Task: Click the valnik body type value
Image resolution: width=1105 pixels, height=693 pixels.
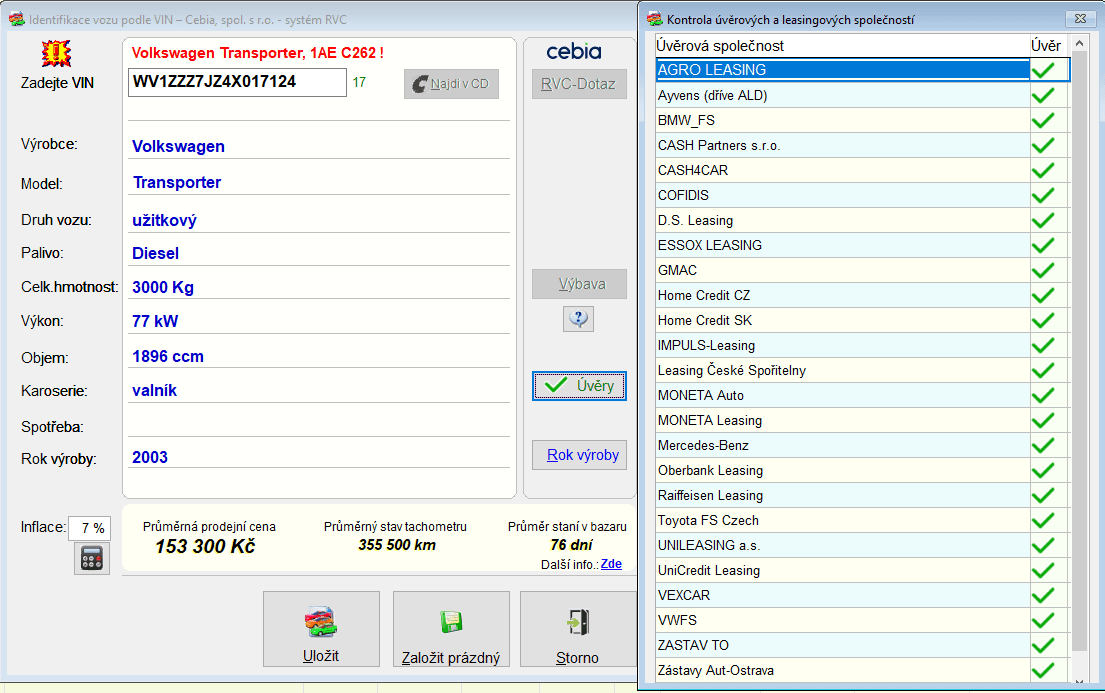Action: click(154, 391)
